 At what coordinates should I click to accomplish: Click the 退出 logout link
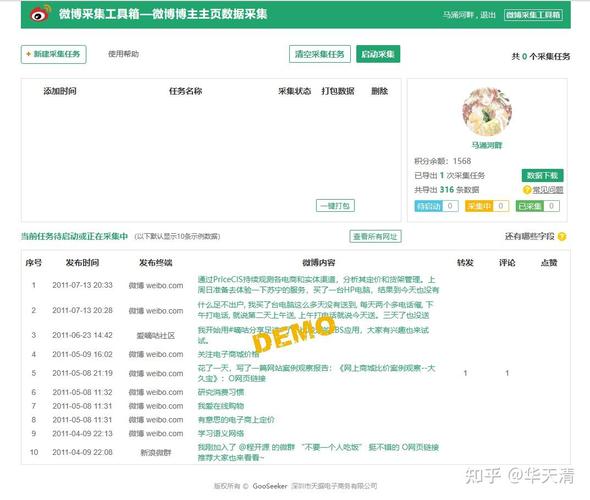coord(488,15)
